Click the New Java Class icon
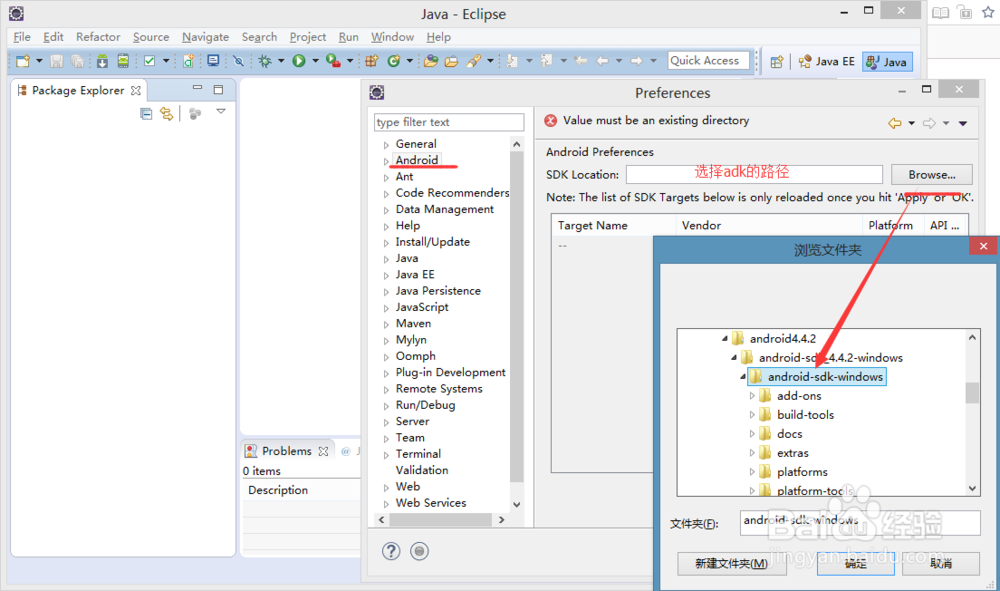 point(394,61)
